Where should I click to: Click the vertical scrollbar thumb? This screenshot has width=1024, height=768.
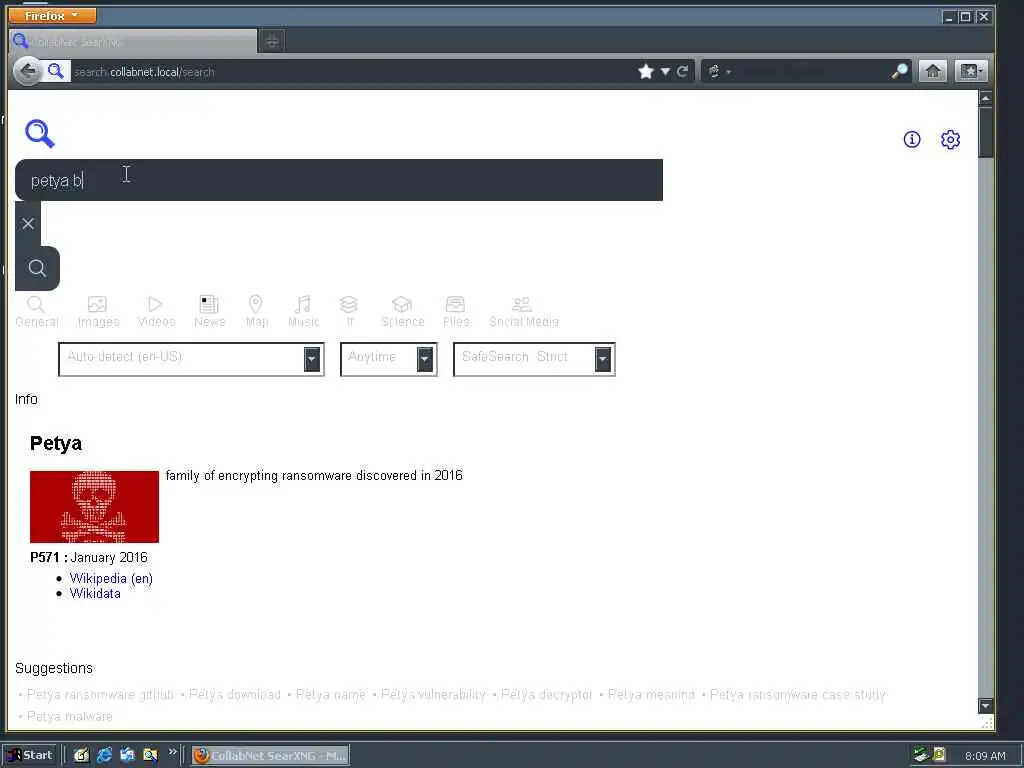point(985,132)
